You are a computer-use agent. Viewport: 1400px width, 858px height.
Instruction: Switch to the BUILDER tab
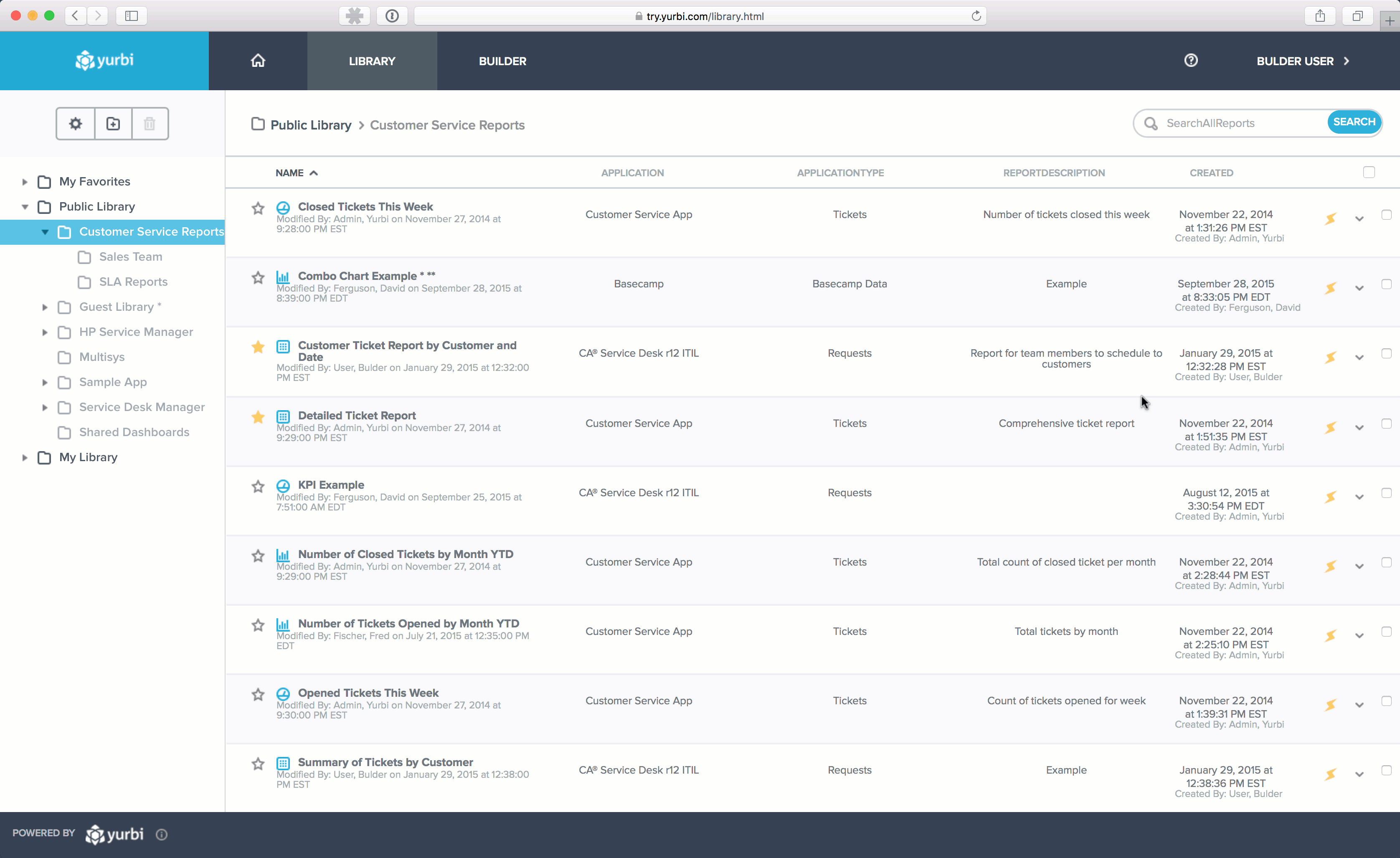[x=502, y=61]
